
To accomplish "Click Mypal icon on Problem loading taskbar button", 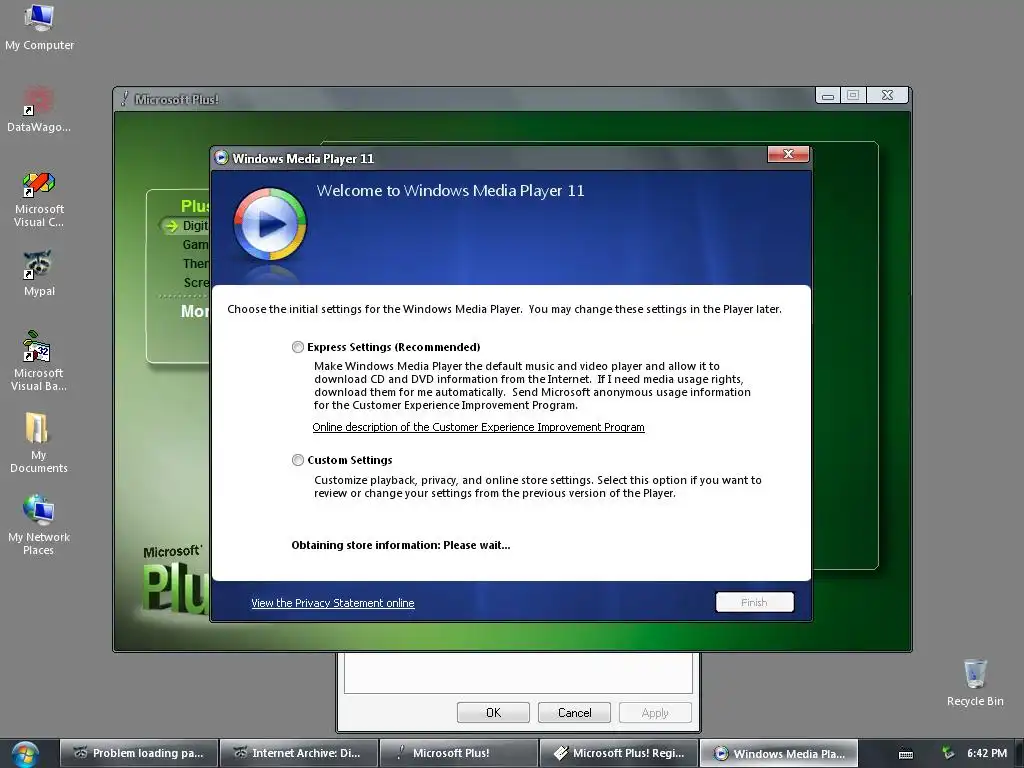I will pos(80,752).
